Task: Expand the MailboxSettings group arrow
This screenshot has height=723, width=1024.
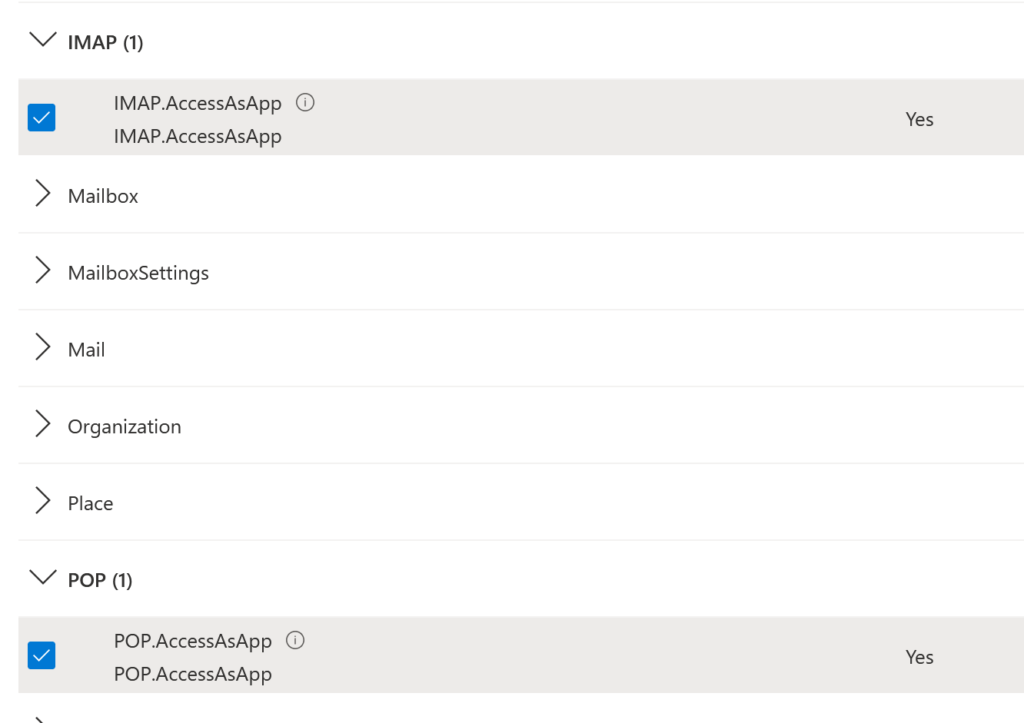Action: pyautogui.click(x=42, y=271)
